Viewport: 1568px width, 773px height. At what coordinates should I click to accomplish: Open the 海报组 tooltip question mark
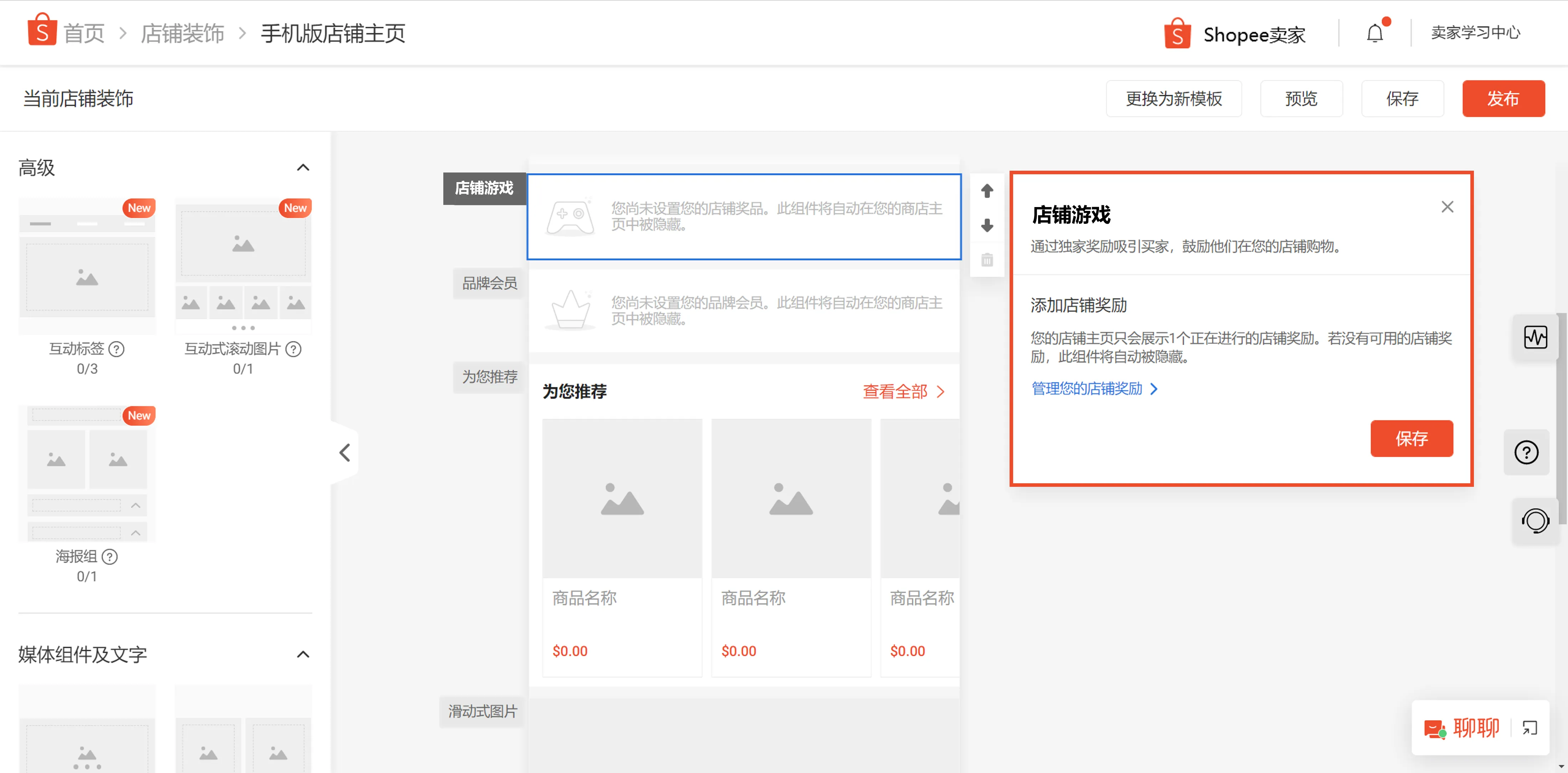coord(109,556)
